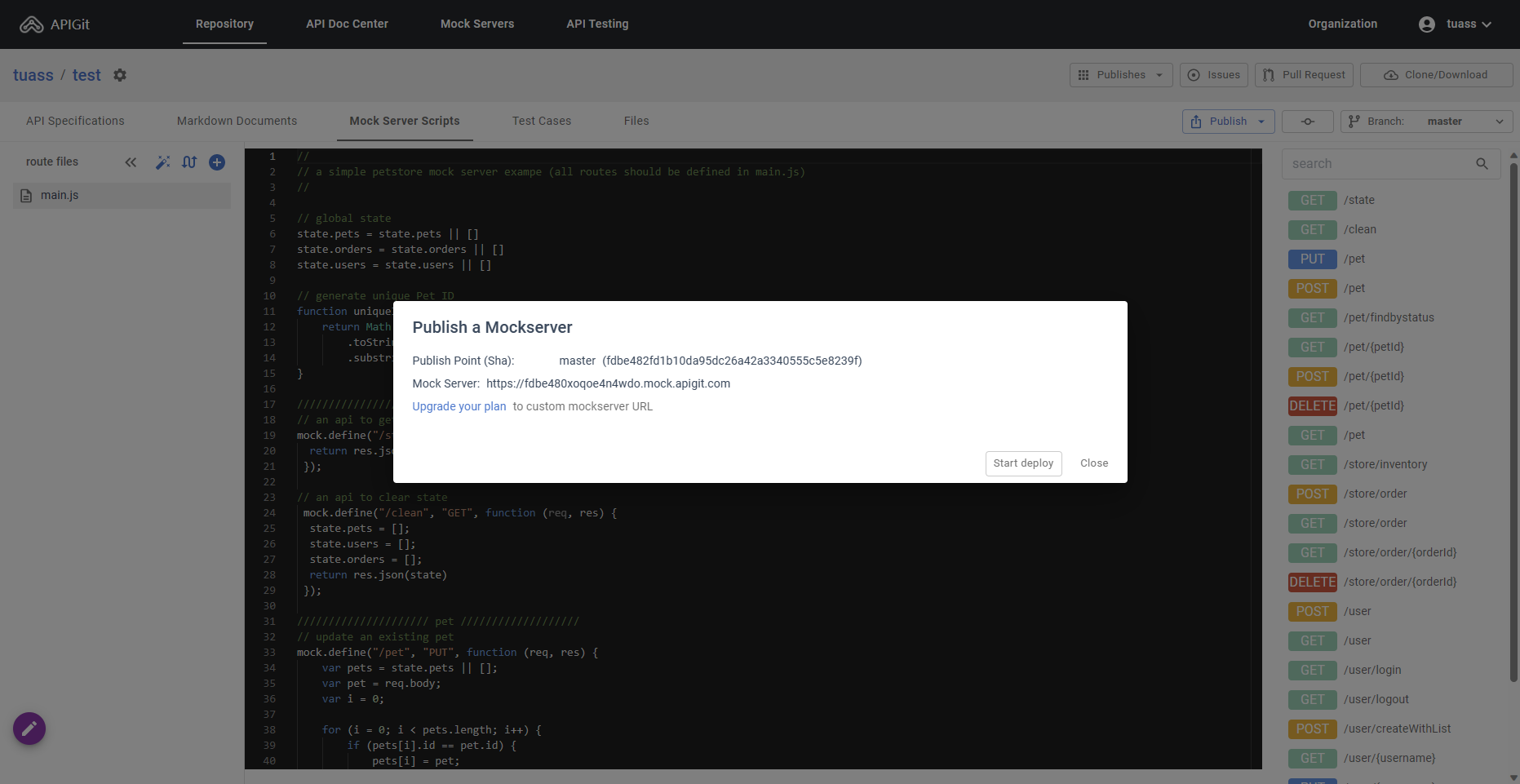Click the mock server URL text
This screenshot has width=1520, height=784.
coord(608,384)
